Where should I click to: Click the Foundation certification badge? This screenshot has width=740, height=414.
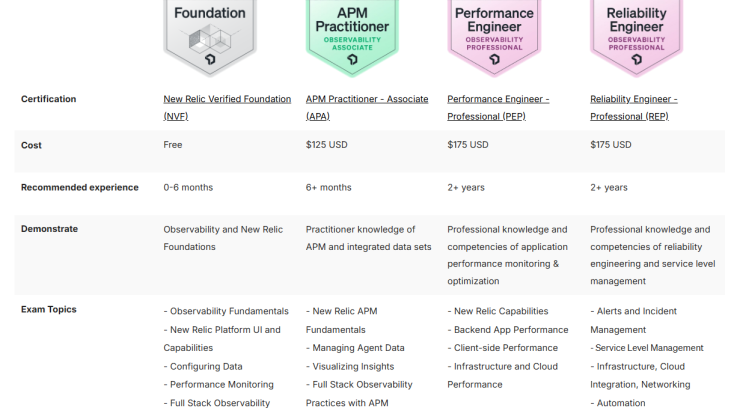pyautogui.click(x=210, y=38)
